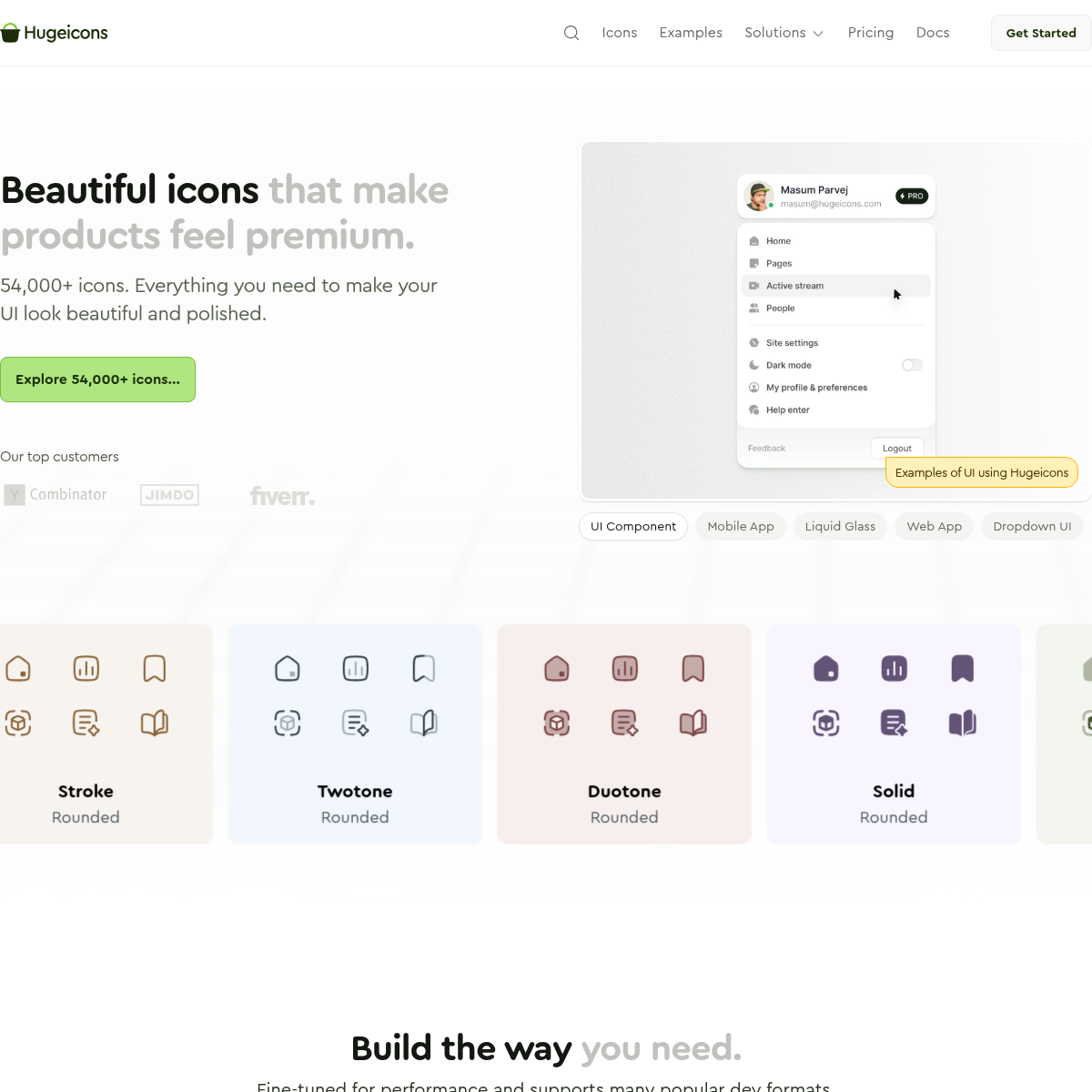
Task: Click the chart icon in Stroke card
Action: coord(86,669)
